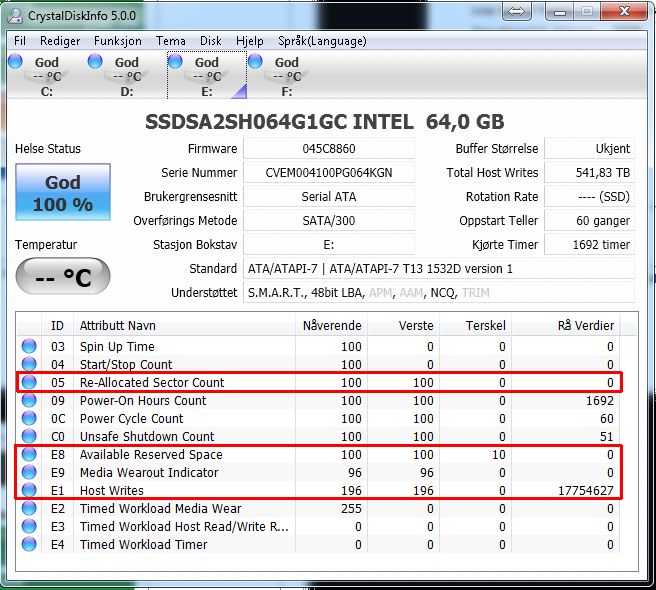Image resolution: width=656 pixels, height=590 pixels.
Task: Click the serial number CVEM004100PG064KGN field
Action: (x=329, y=172)
